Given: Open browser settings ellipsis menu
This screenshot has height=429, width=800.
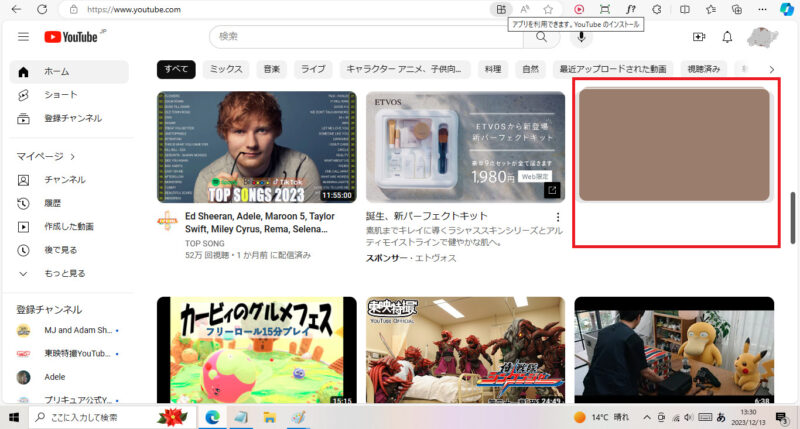Looking at the screenshot, I should pos(762,9).
